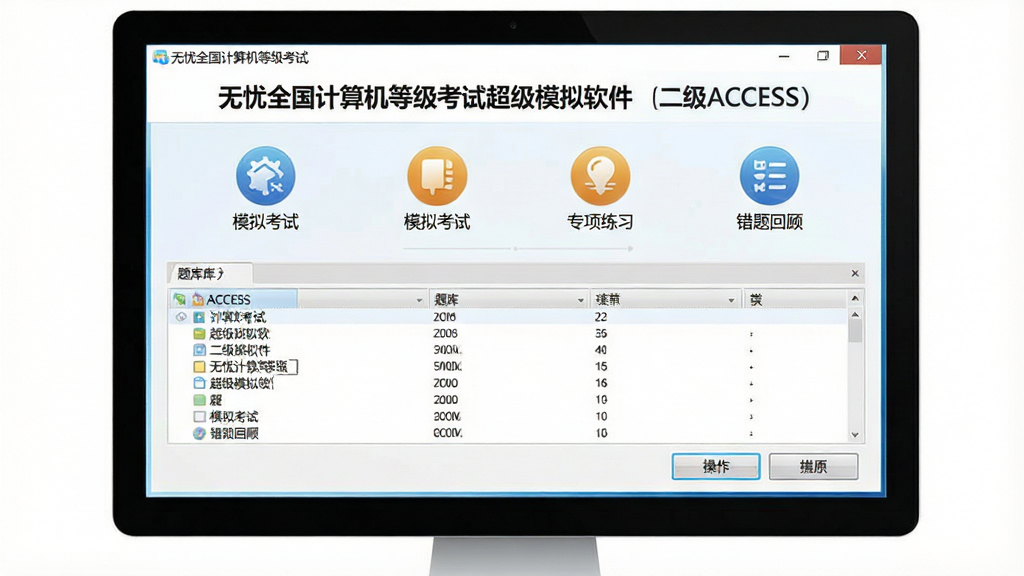Open the ACCESS column dropdown arrow
Screen dimensions: 1024x576
coord(419,300)
